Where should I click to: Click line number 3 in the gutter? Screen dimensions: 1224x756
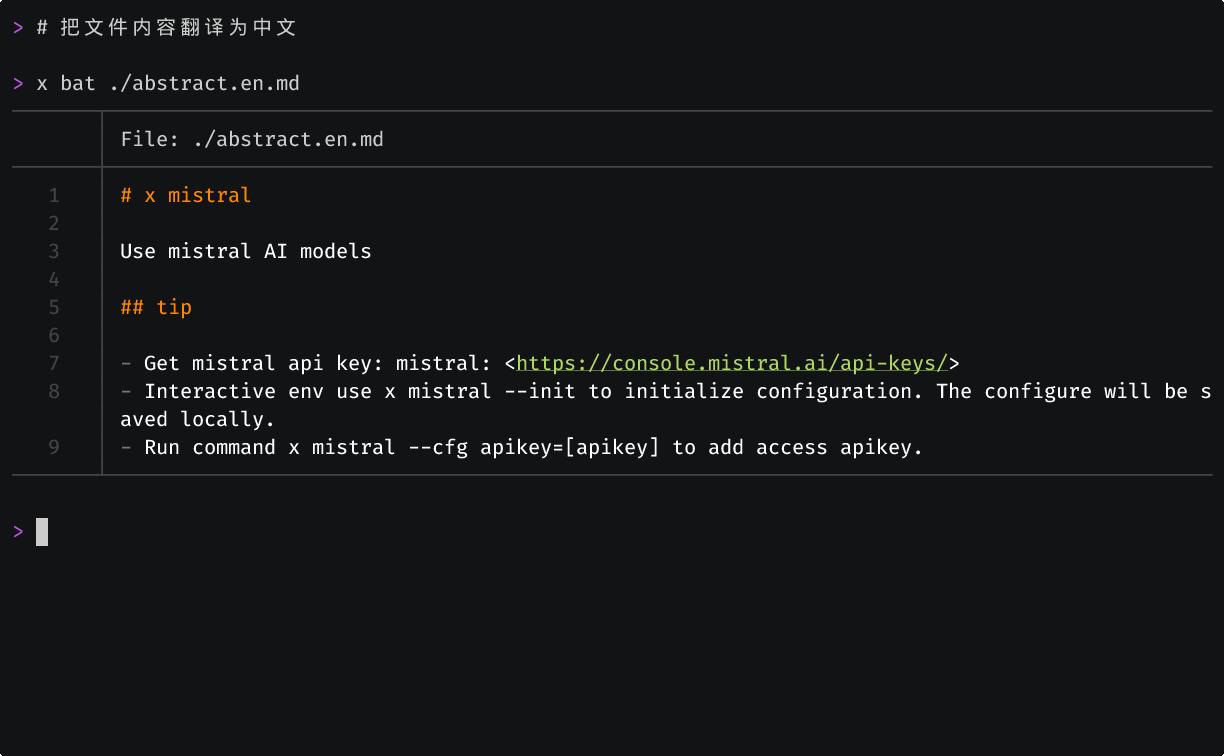54,251
